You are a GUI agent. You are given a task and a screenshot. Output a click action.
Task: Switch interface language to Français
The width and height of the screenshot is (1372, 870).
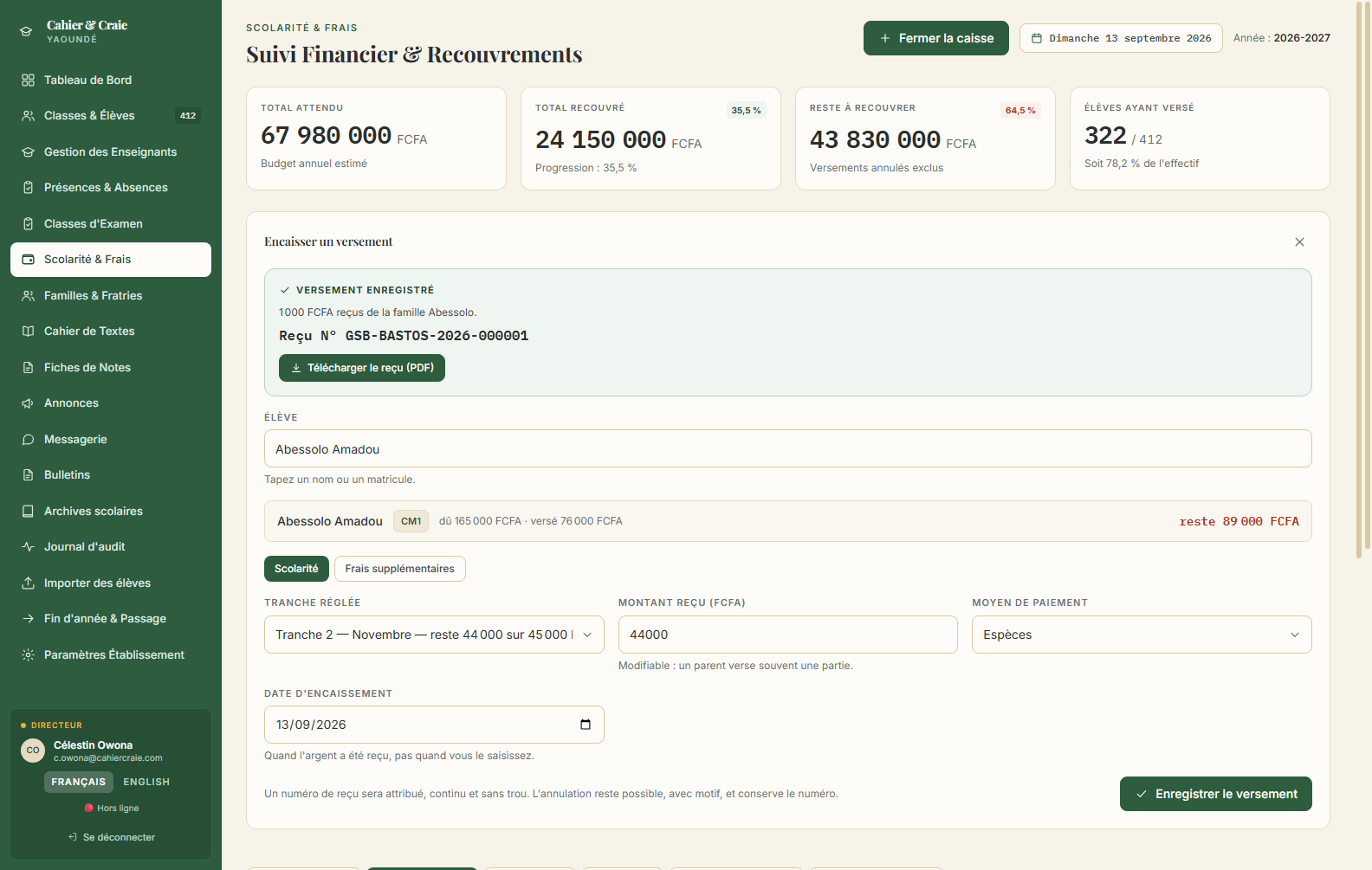click(x=79, y=782)
